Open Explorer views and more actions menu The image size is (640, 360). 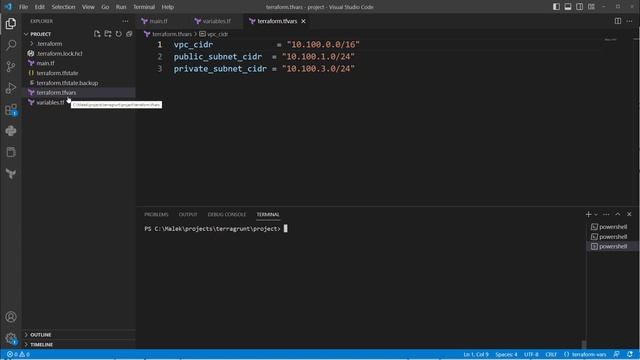click(125, 21)
